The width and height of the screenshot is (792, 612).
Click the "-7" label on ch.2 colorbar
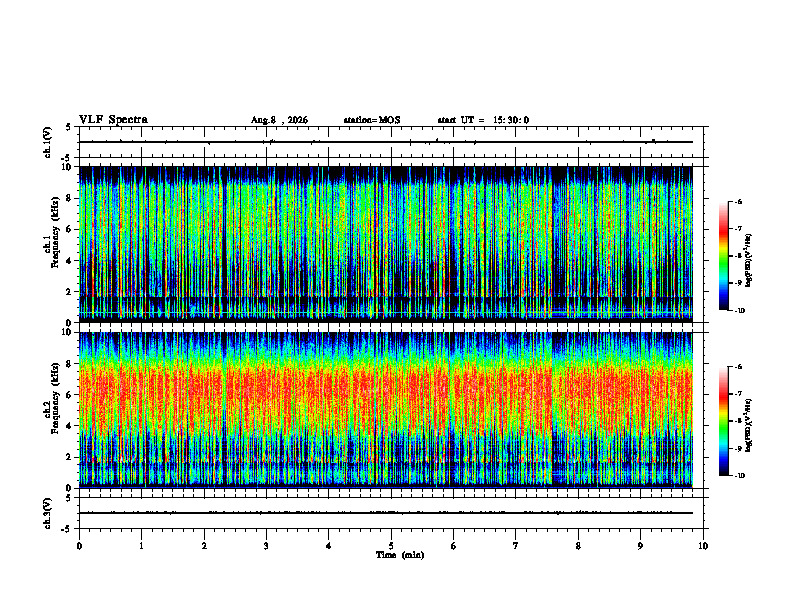point(738,394)
